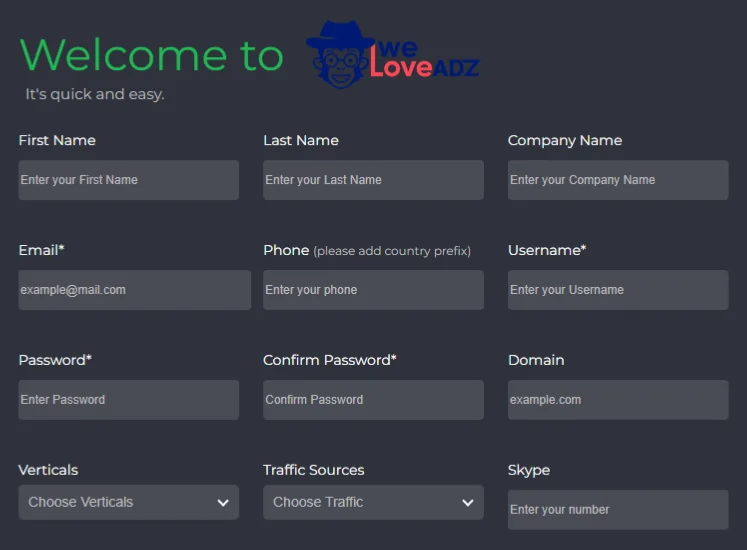This screenshot has height=550, width=747.
Task: Open the Choose Verticals dropdown
Action: (x=129, y=502)
